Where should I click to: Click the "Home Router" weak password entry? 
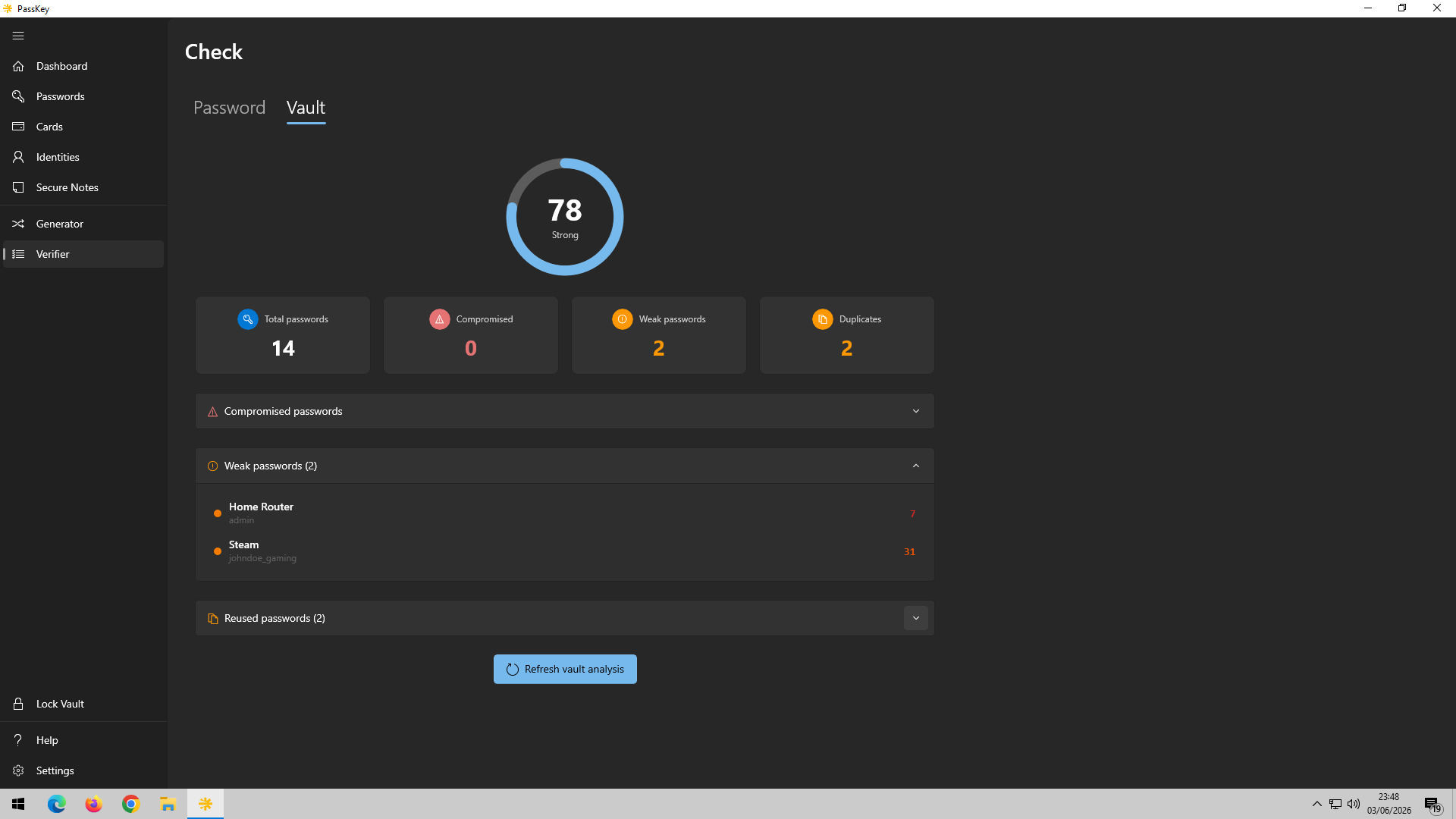565,513
